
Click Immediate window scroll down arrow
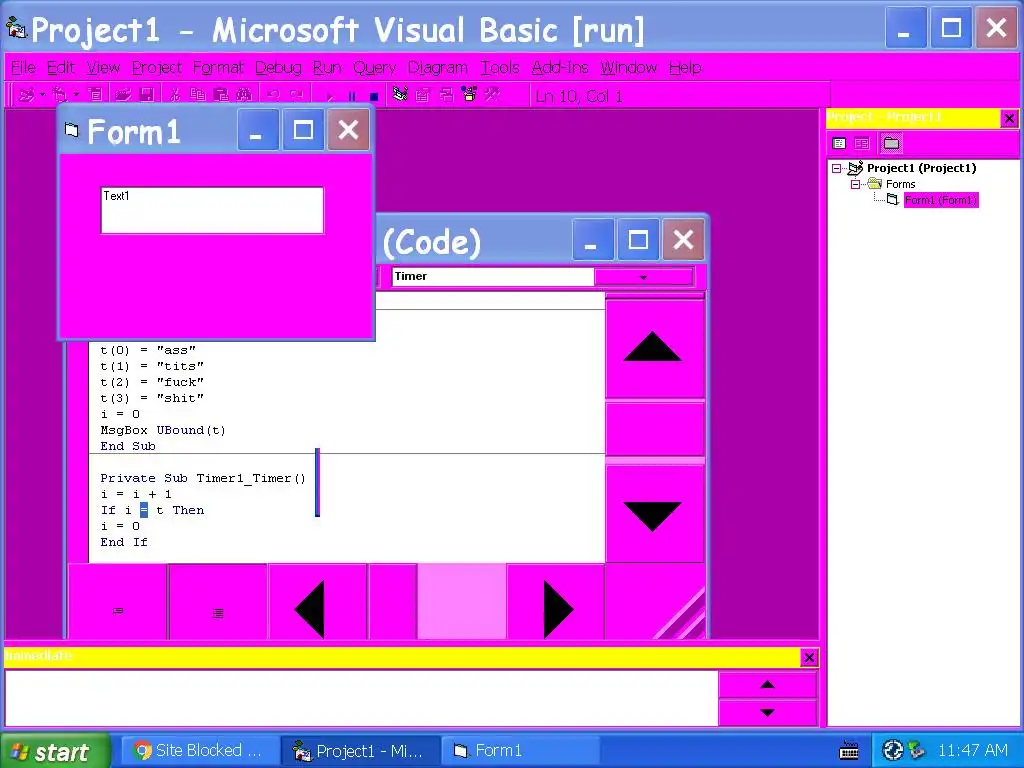(x=767, y=712)
